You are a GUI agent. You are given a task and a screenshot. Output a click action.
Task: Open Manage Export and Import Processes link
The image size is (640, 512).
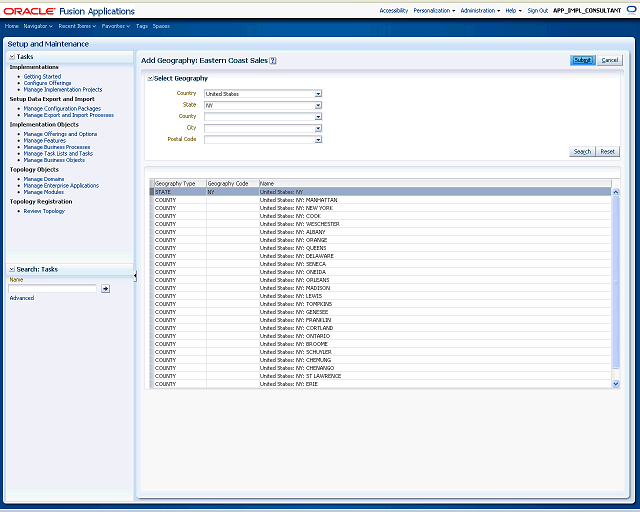coord(69,115)
